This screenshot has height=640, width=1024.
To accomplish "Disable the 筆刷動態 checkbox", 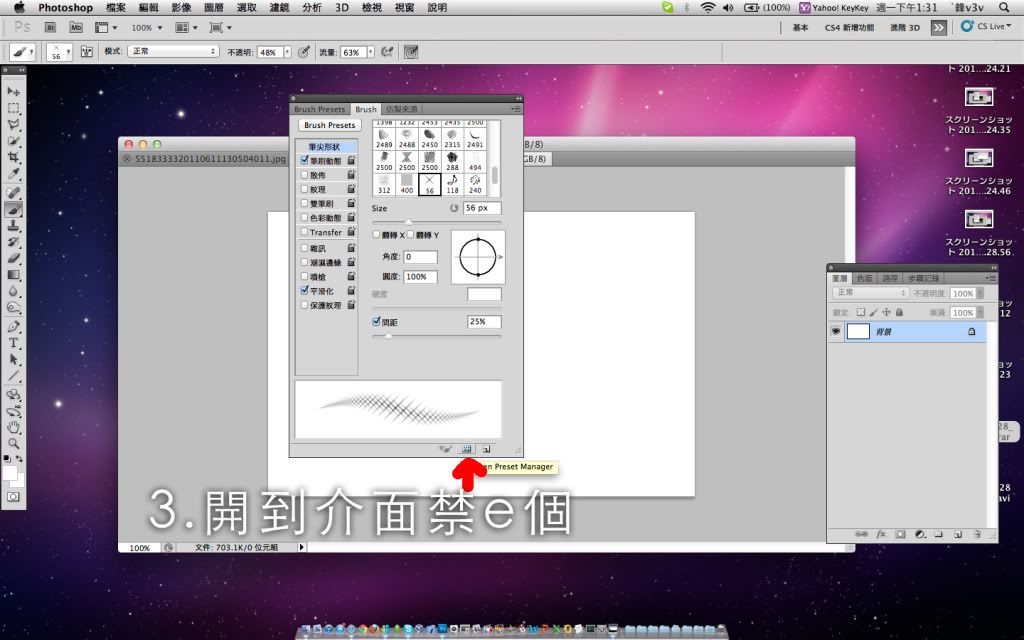I will 305,160.
